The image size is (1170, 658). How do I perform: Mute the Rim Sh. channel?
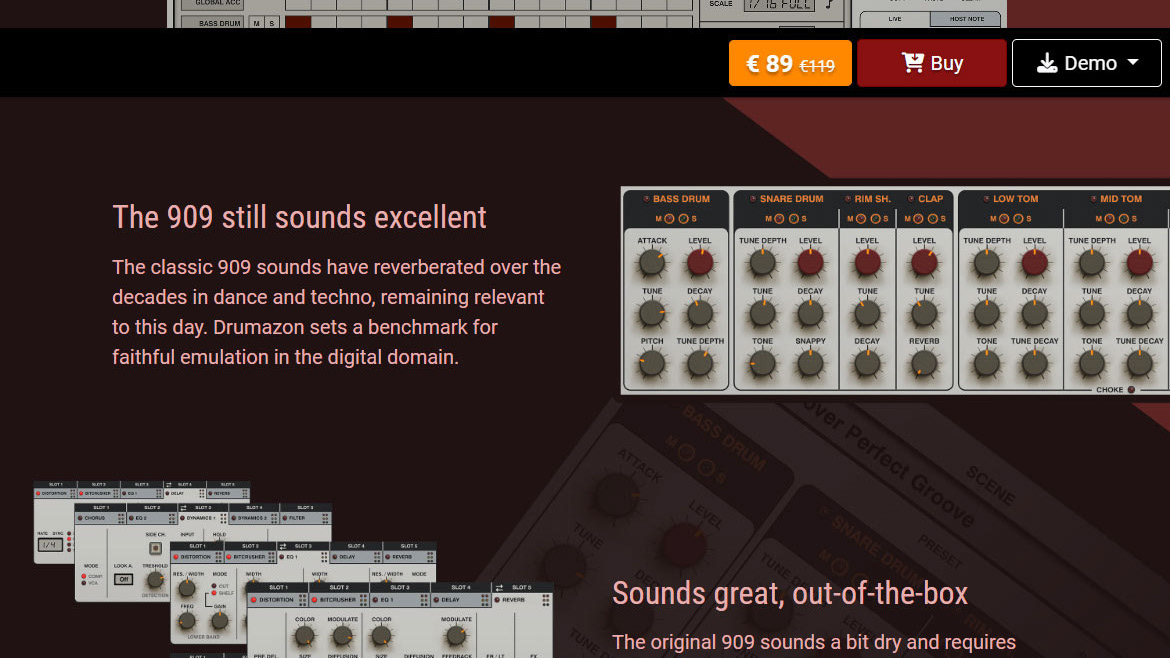click(x=860, y=219)
